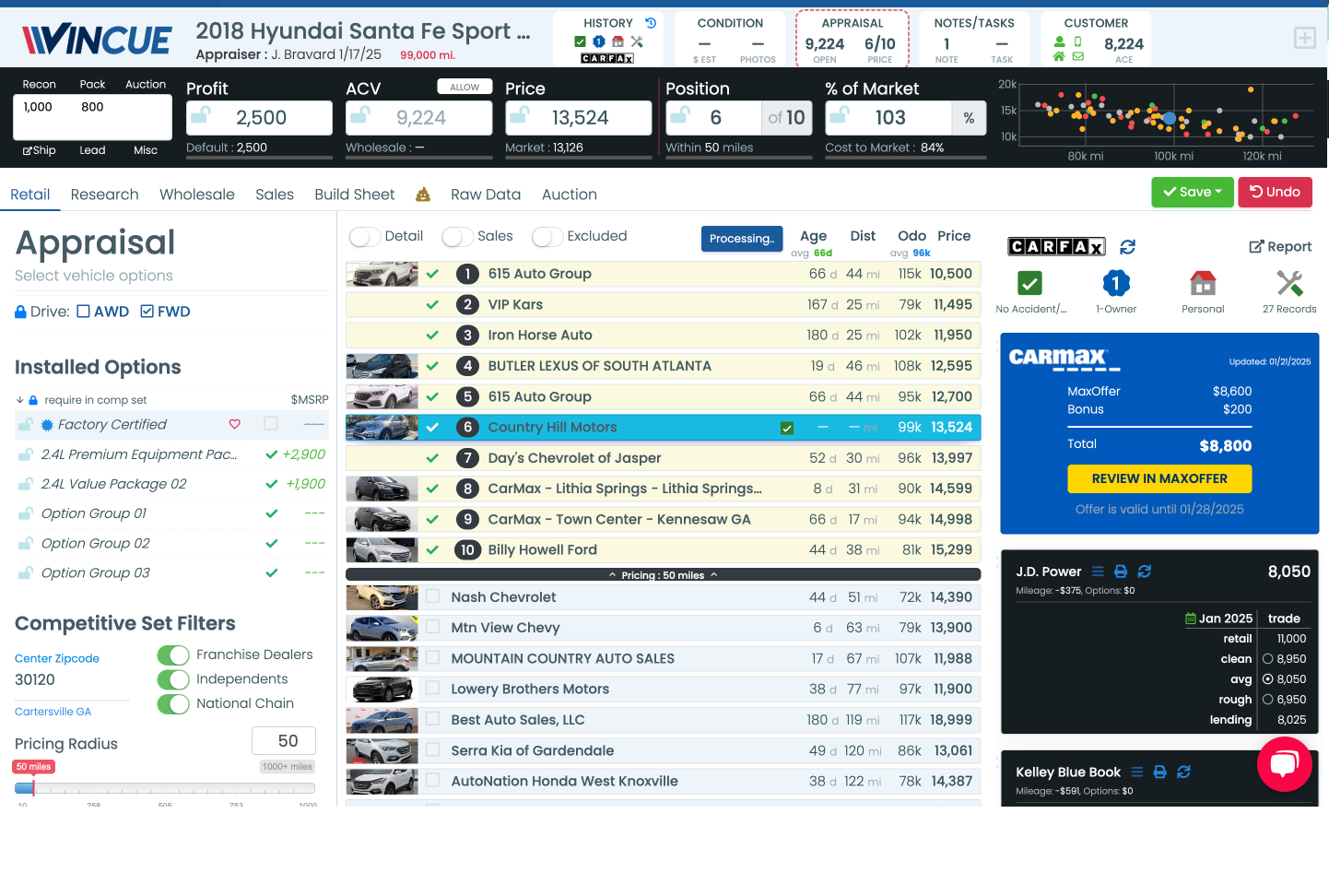Viewport: 1329px width, 896px height.
Task: Click the history refresh icon in header
Action: 651,23
